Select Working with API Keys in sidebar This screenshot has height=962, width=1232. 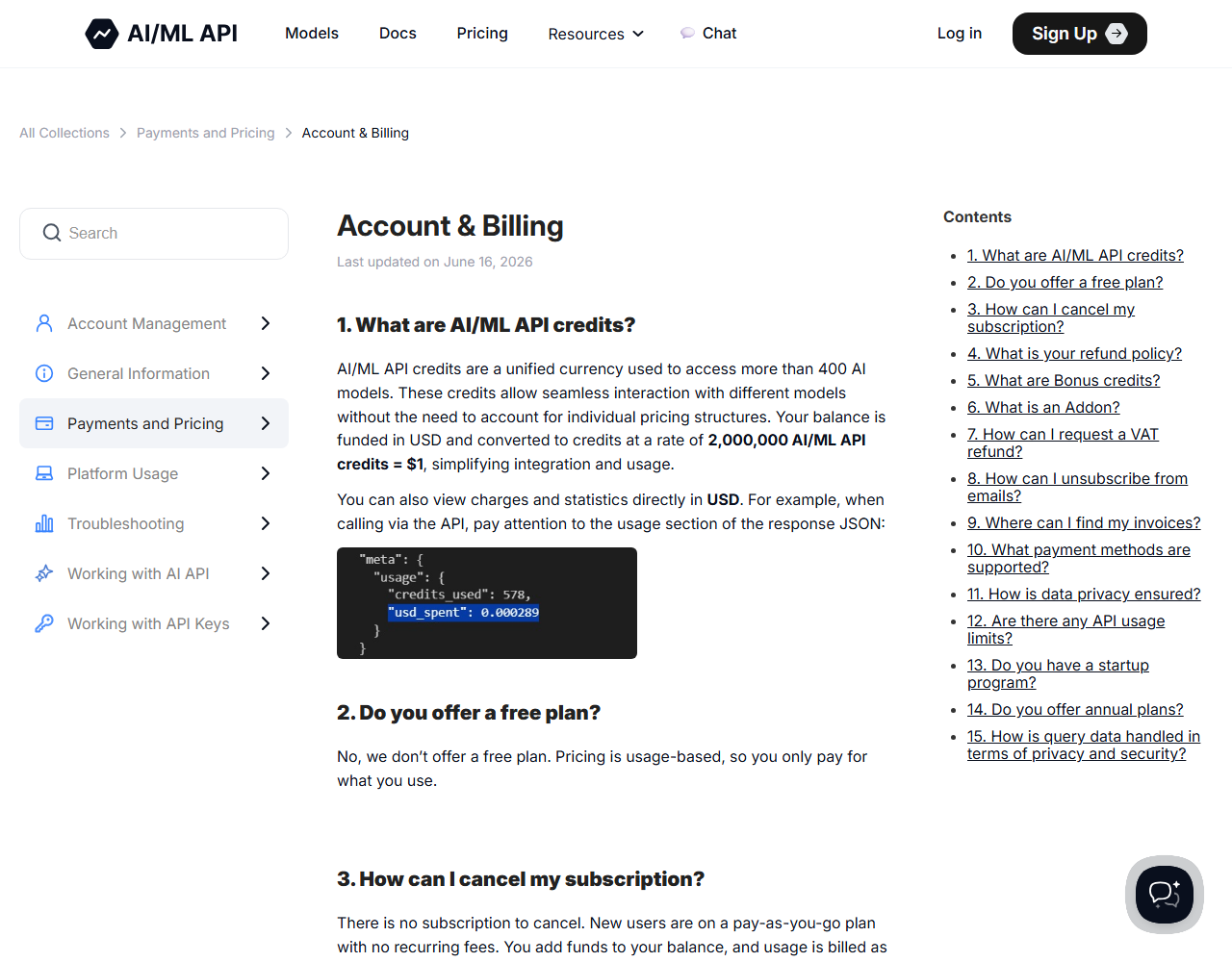click(x=154, y=623)
